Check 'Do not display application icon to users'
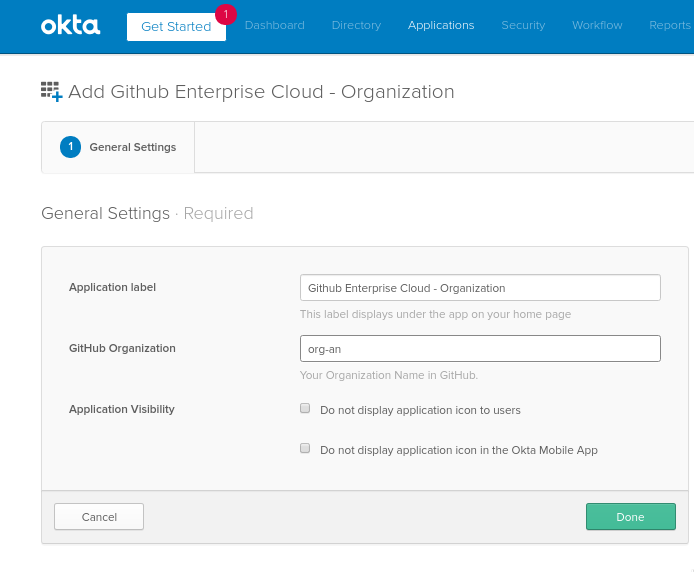694x572 pixels. (305, 408)
